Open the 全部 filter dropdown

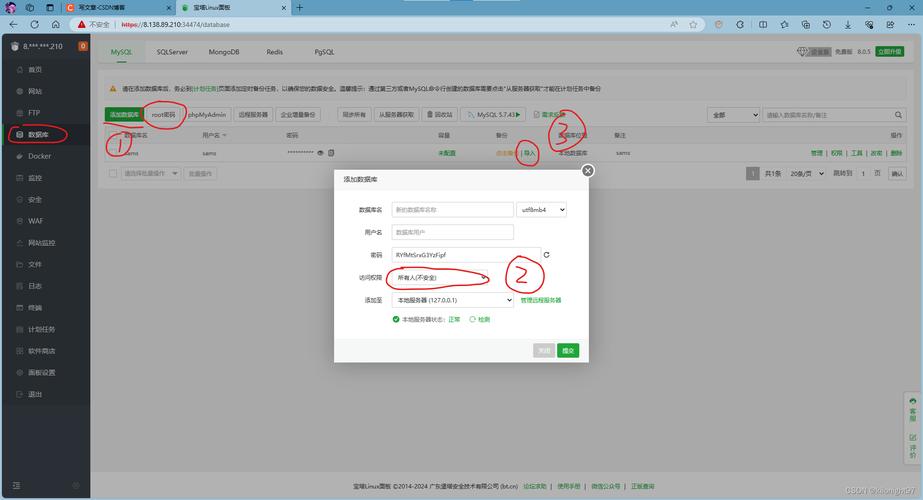pyautogui.click(x=733, y=115)
